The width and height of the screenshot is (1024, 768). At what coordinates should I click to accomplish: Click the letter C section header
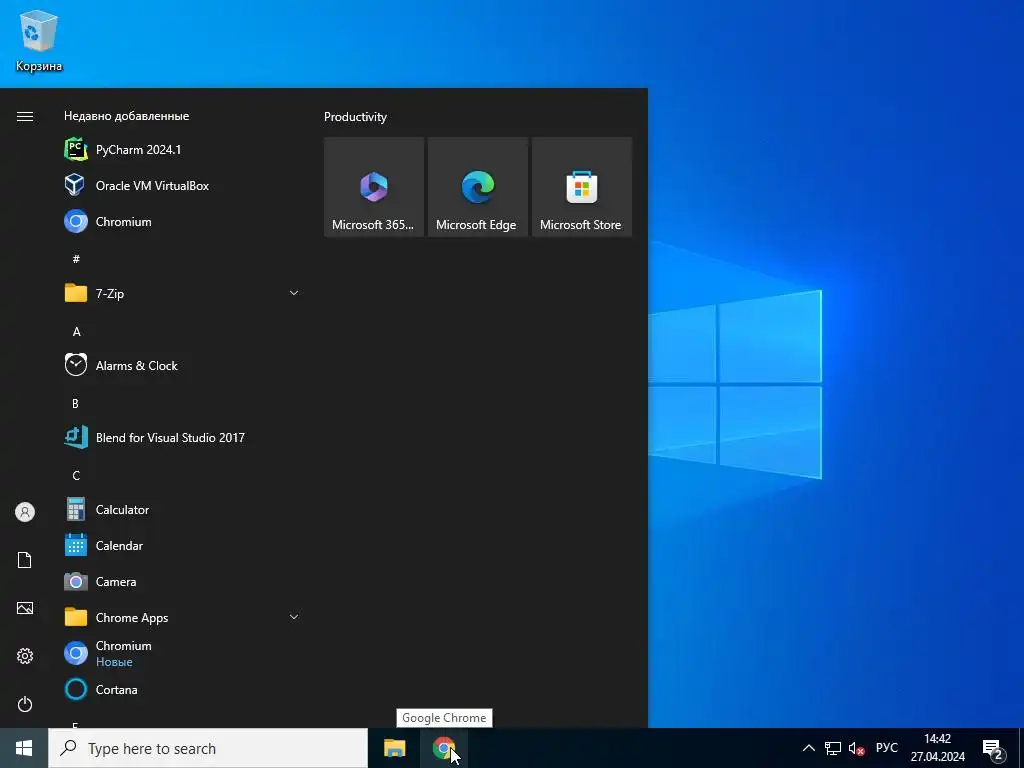(76, 475)
